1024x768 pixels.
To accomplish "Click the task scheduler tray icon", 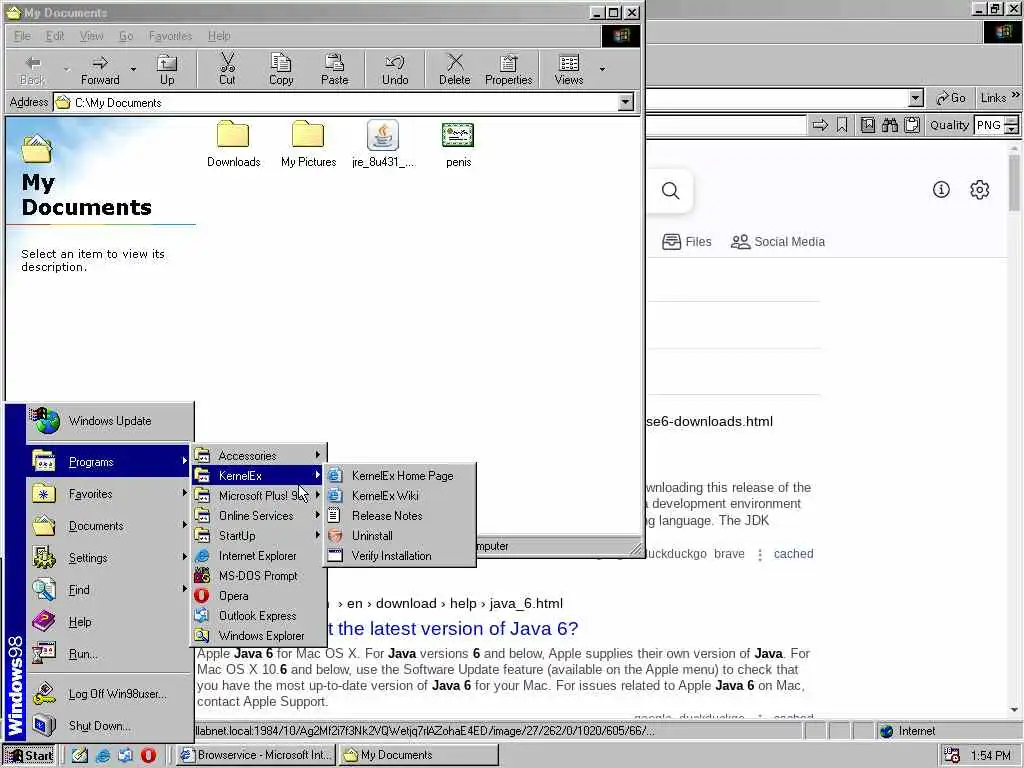I will tap(952, 755).
